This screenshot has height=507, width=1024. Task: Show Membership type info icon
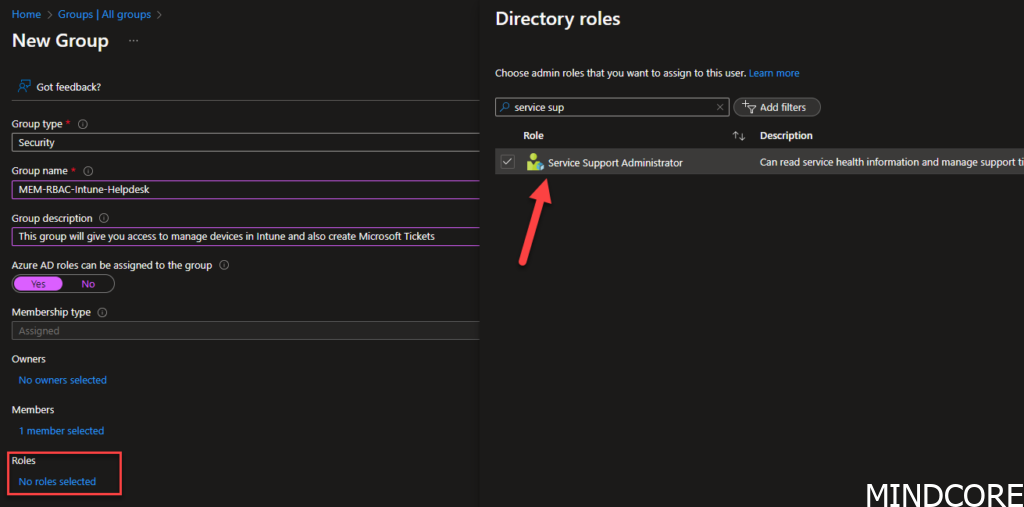pos(102,312)
